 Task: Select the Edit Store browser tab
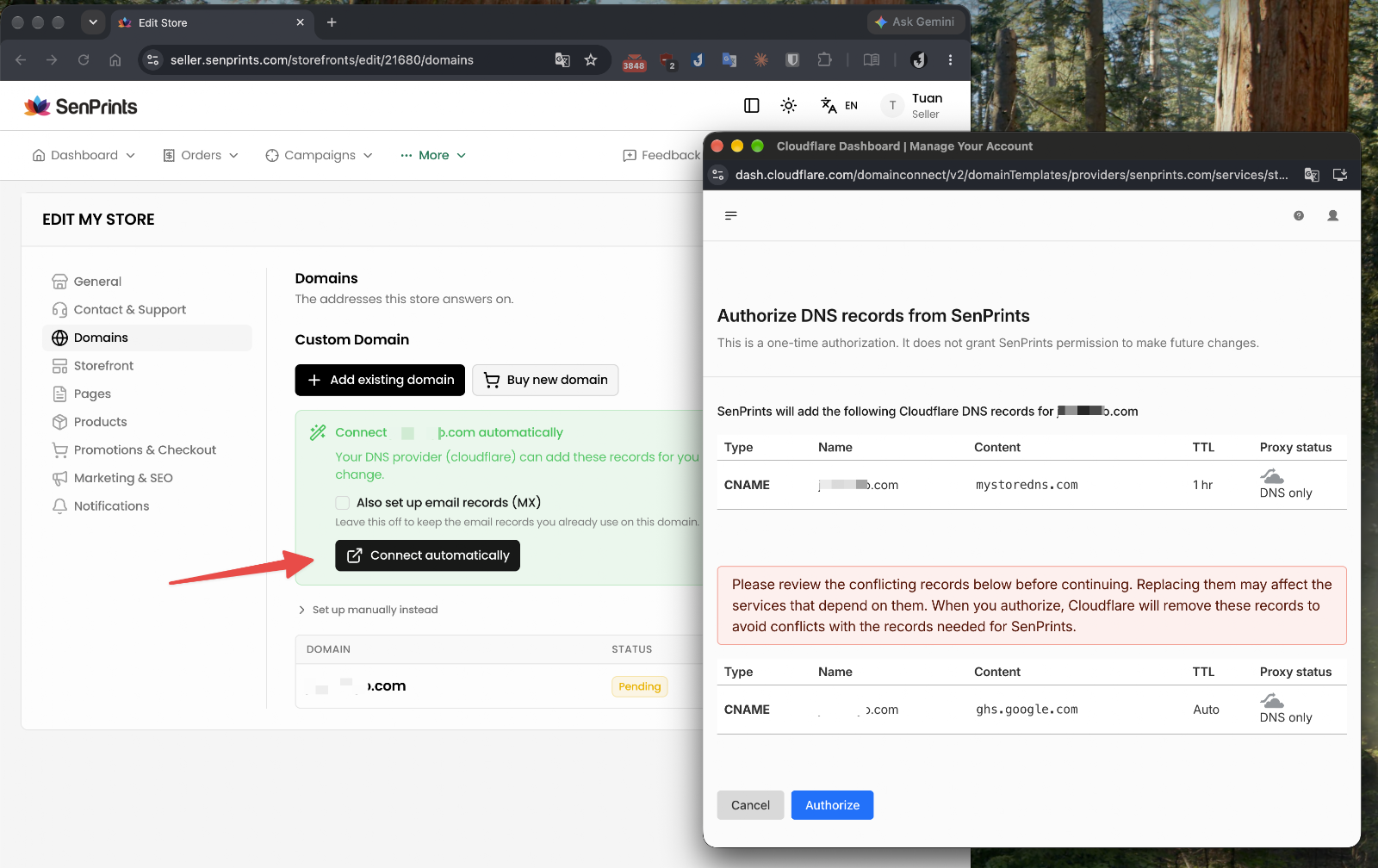coord(212,22)
